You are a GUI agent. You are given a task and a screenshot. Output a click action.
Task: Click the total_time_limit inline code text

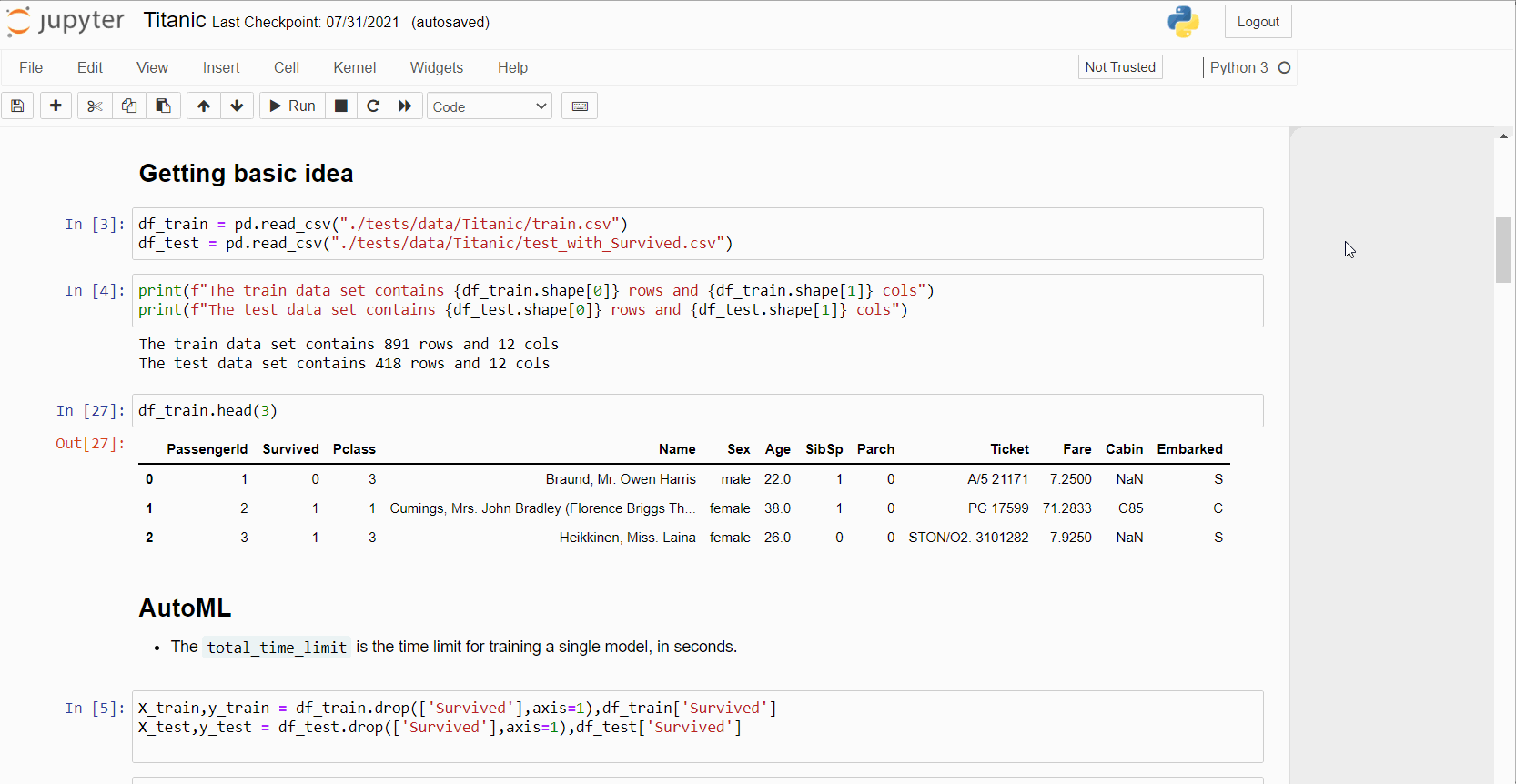pyautogui.click(x=277, y=648)
